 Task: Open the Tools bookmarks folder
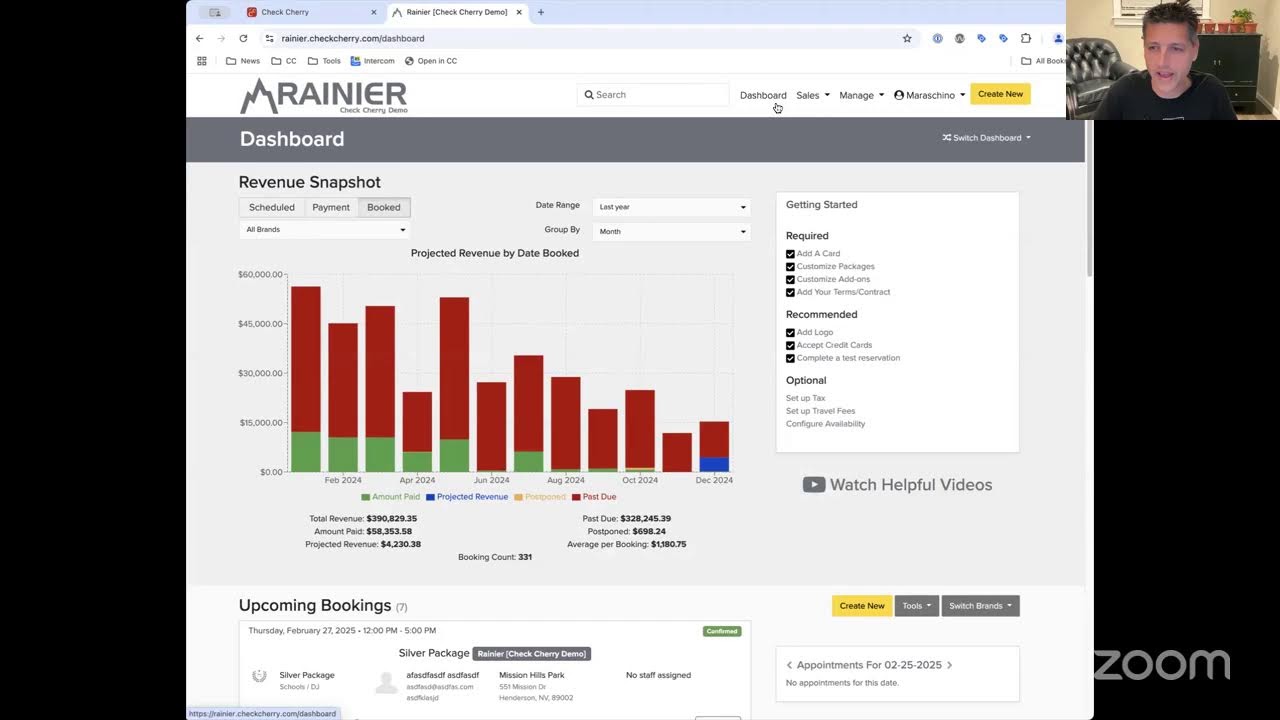(324, 61)
